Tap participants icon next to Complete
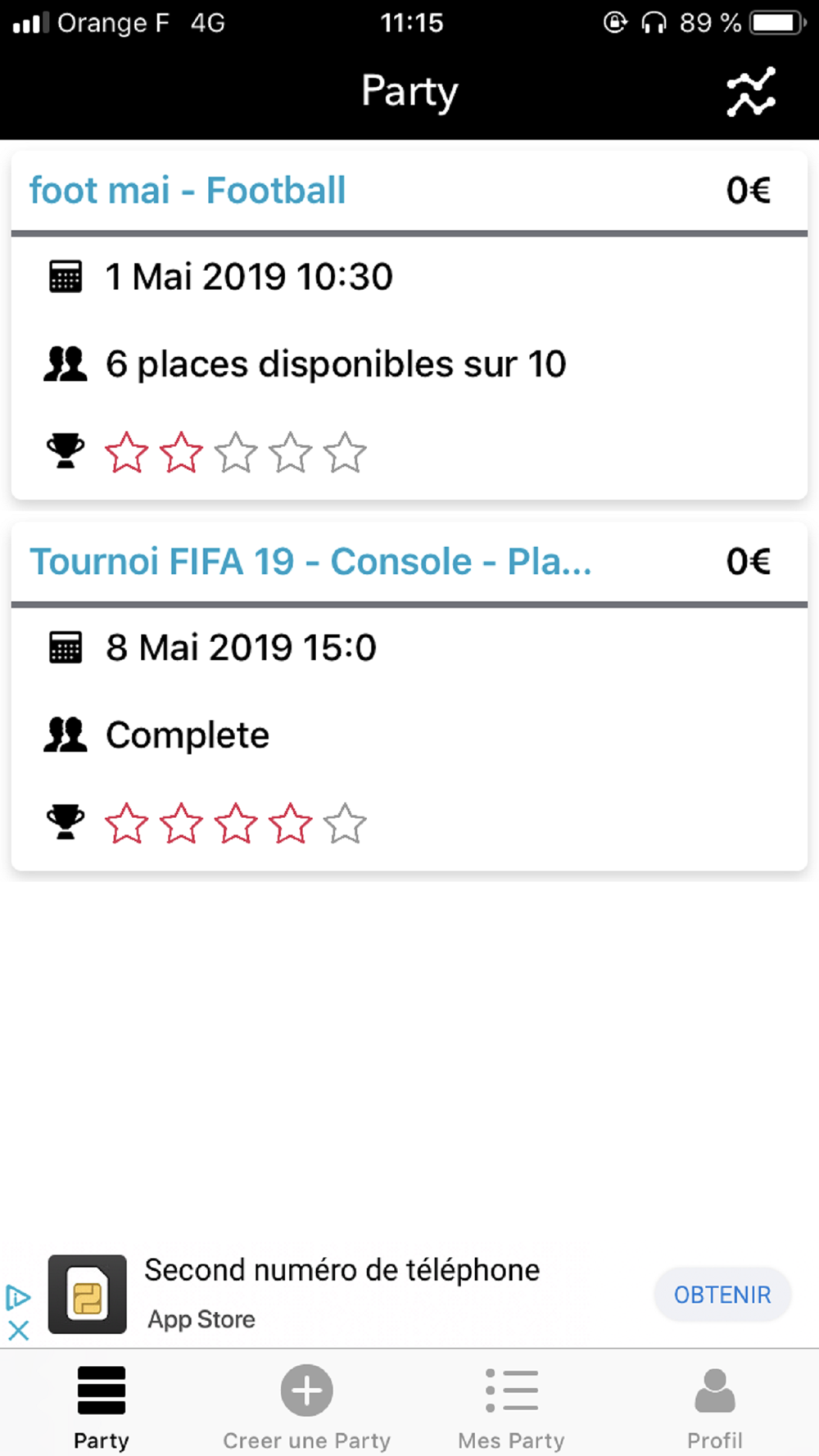This screenshot has width=819, height=1456. (x=66, y=735)
